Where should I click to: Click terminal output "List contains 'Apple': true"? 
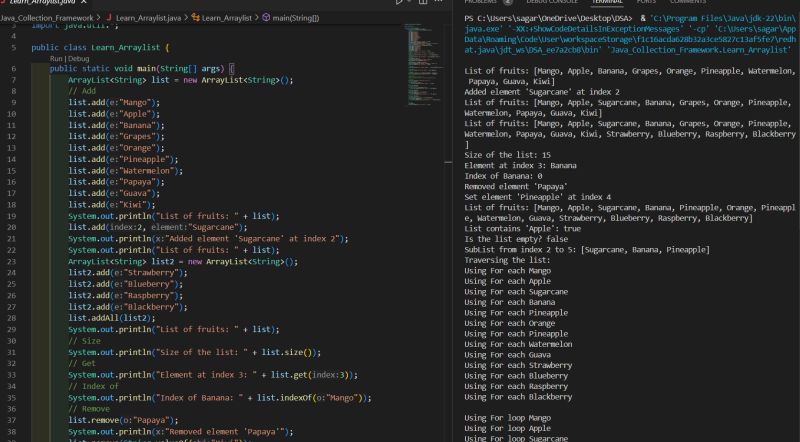(522, 229)
